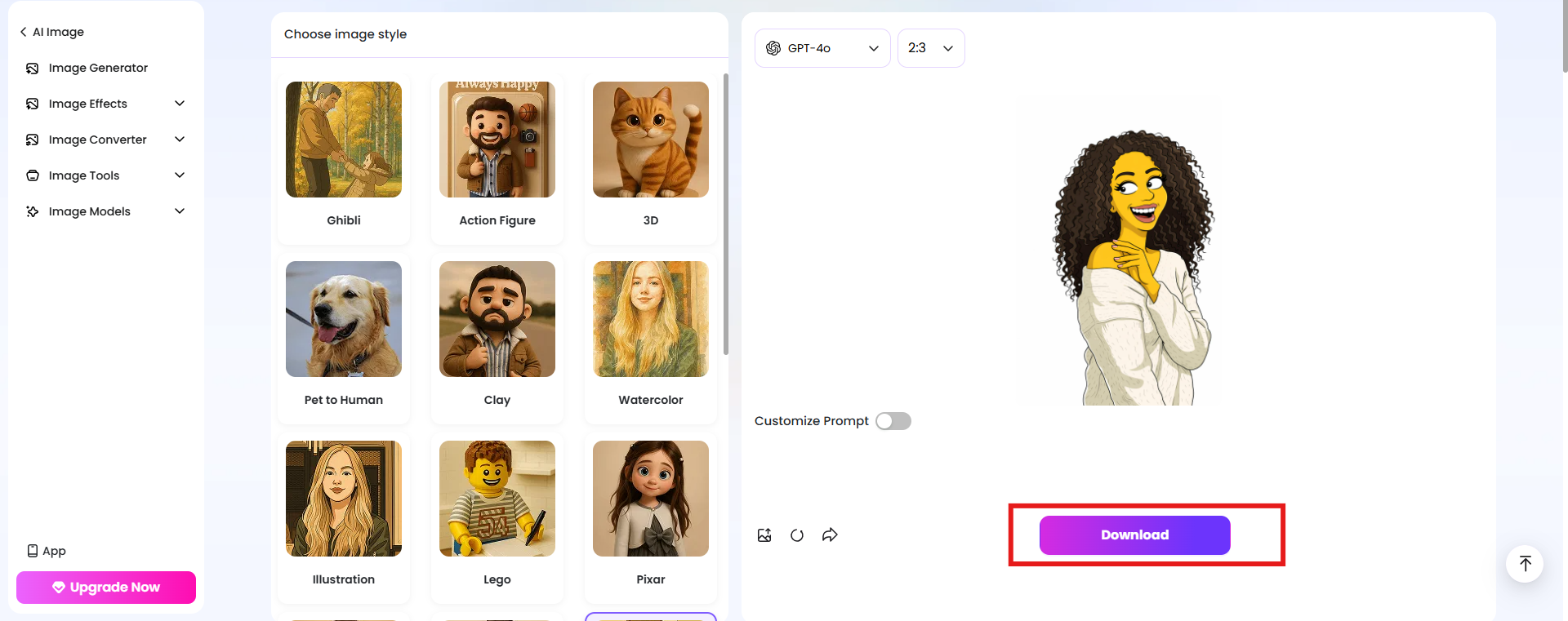Image resolution: width=1568 pixels, height=621 pixels.
Task: Expand the Image Models submenu chevron
Action: 180,211
